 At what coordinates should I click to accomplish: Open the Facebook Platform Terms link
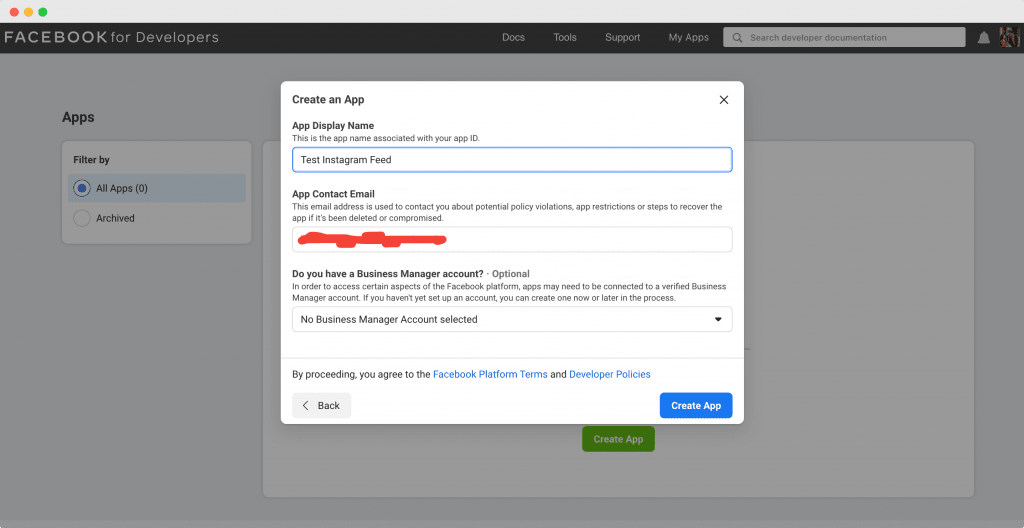pyautogui.click(x=490, y=374)
